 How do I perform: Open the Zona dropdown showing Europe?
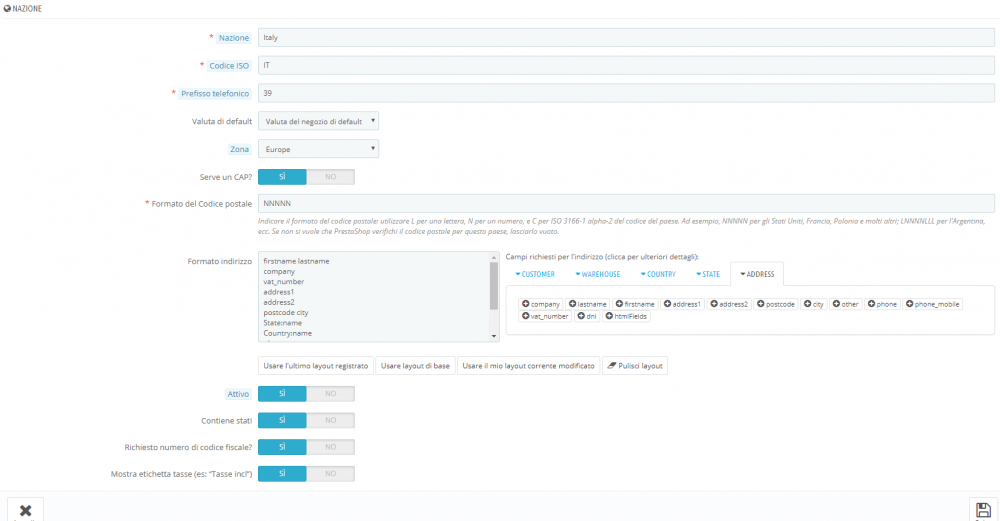point(318,149)
